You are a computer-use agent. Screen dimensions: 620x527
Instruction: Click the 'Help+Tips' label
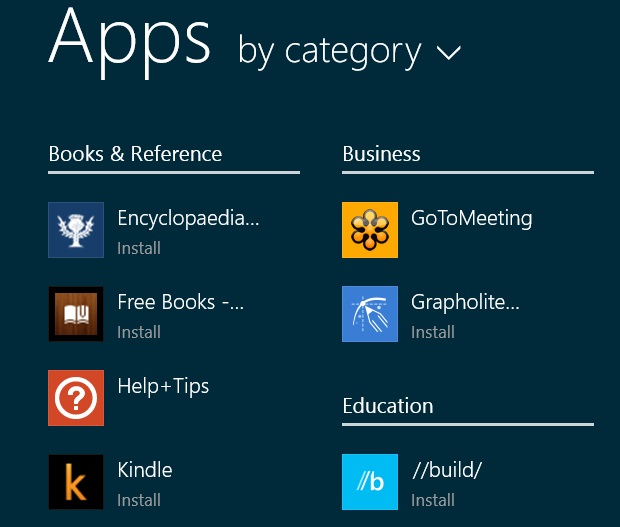pyautogui.click(x=163, y=386)
